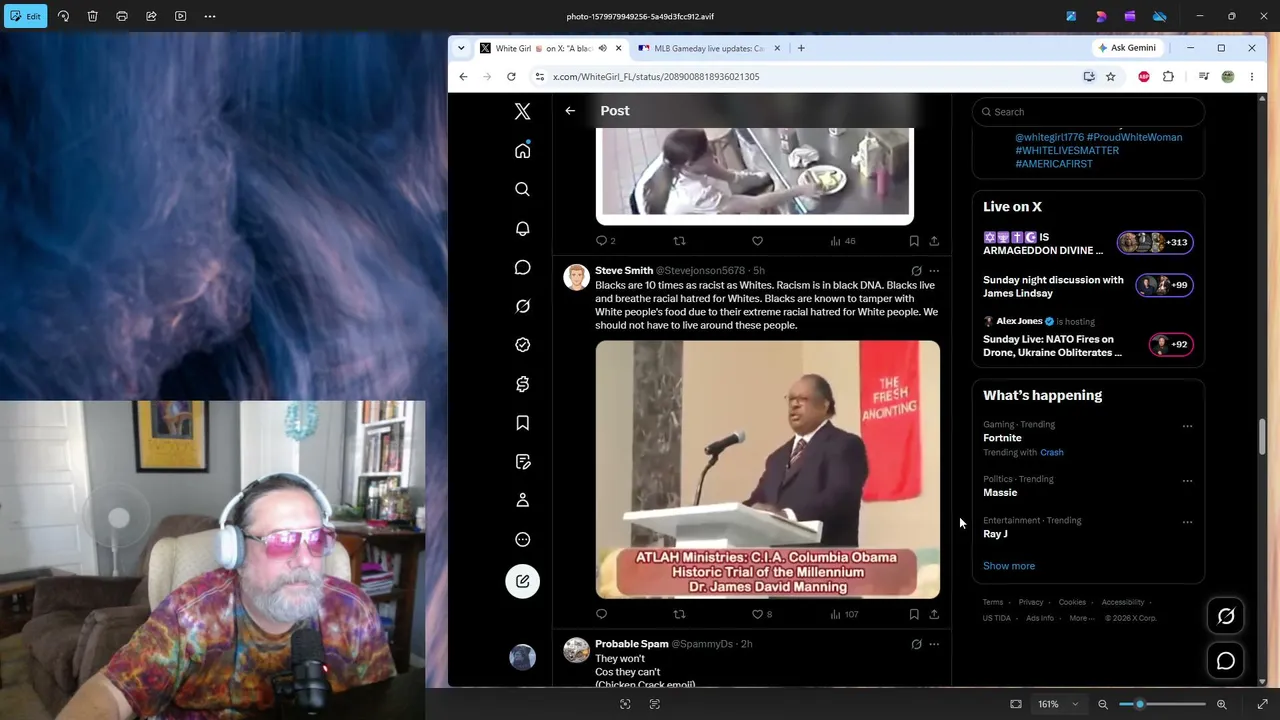Open the Chrome profile avatar
Image resolution: width=1280 pixels, height=720 pixels.
pyautogui.click(x=1228, y=77)
